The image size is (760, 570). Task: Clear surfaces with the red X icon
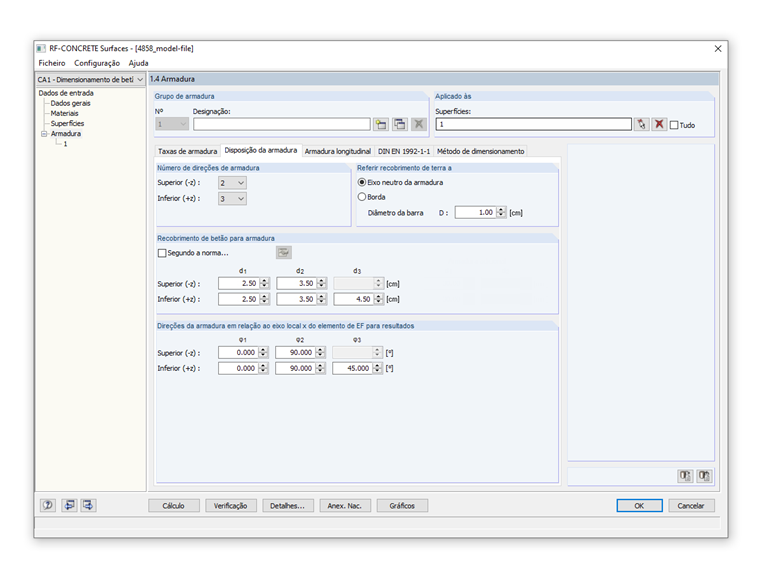click(659, 125)
